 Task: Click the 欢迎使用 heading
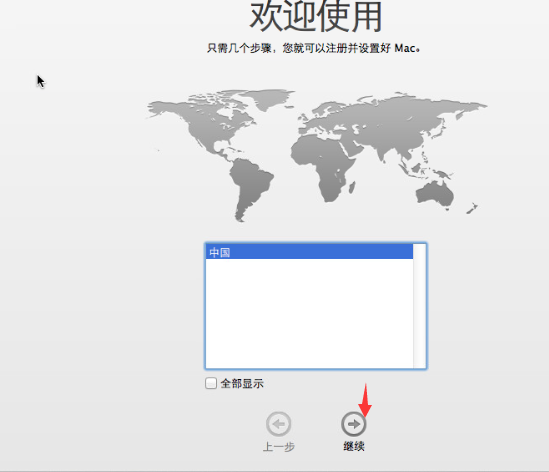tap(316, 16)
